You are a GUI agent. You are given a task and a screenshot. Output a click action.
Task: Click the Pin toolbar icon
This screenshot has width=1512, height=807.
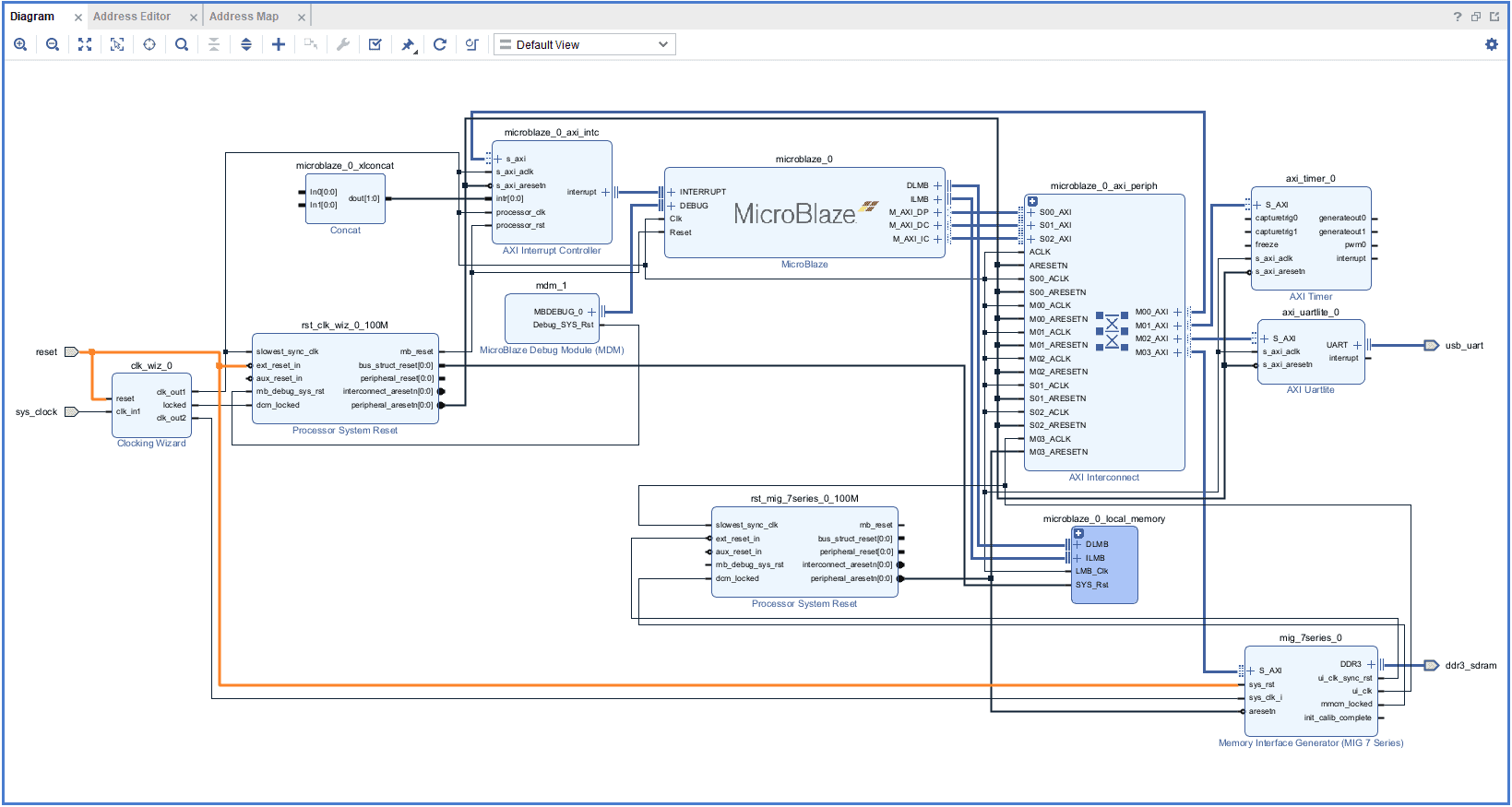[408, 44]
